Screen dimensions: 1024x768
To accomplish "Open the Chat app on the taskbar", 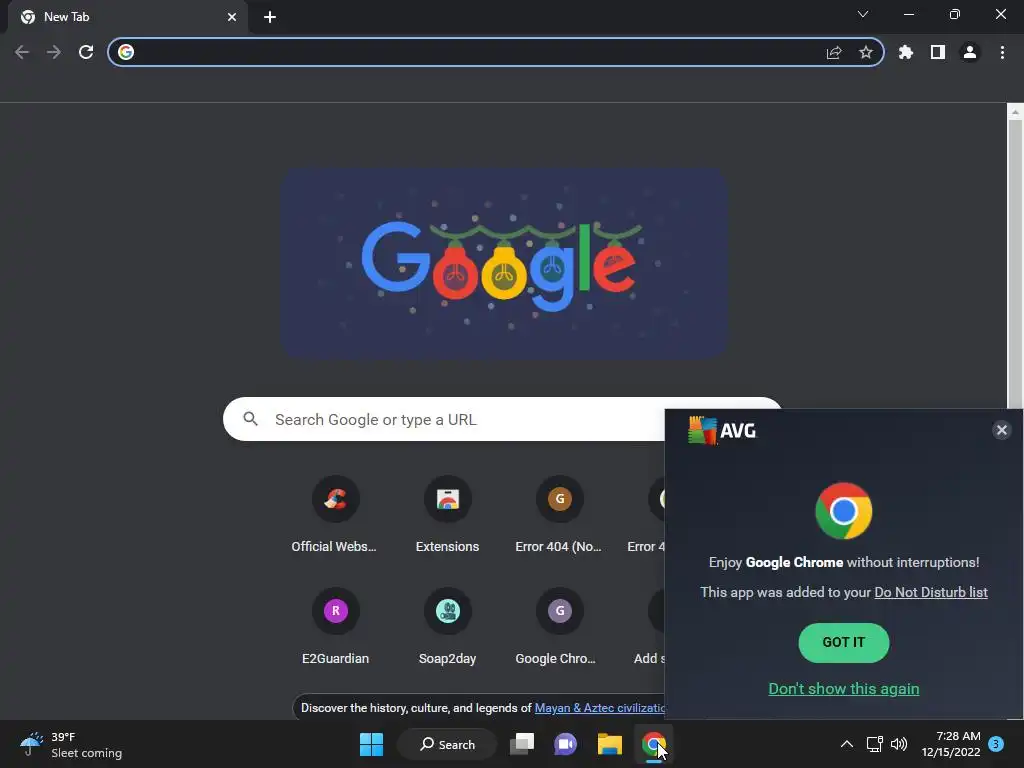I will [566, 744].
